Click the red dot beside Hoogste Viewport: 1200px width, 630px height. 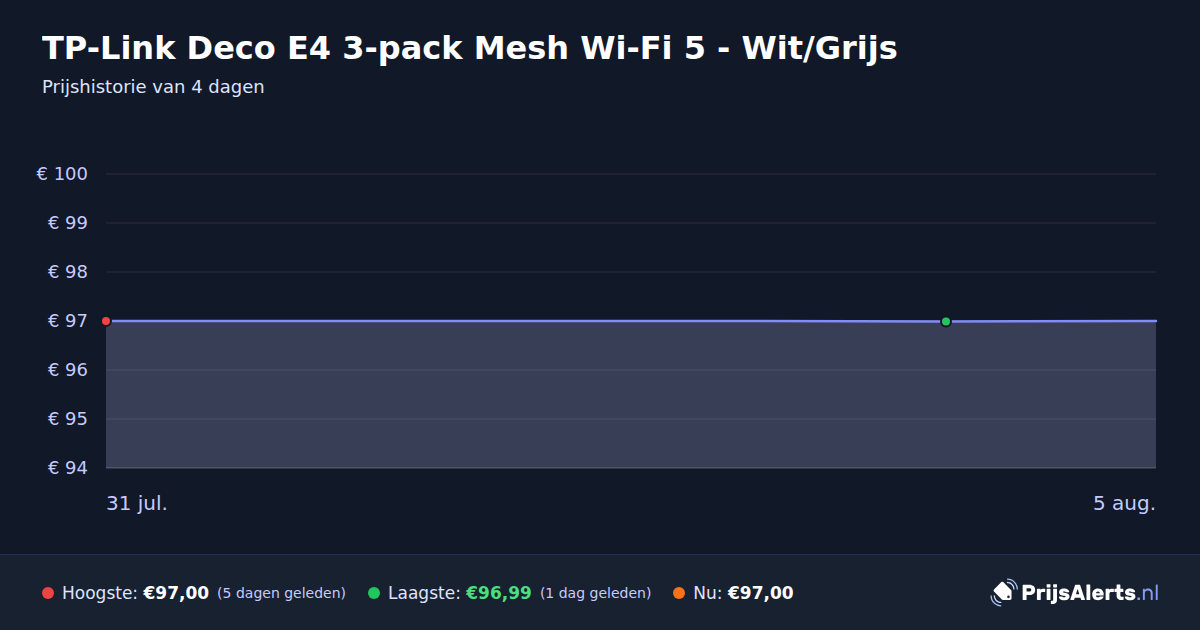48,593
